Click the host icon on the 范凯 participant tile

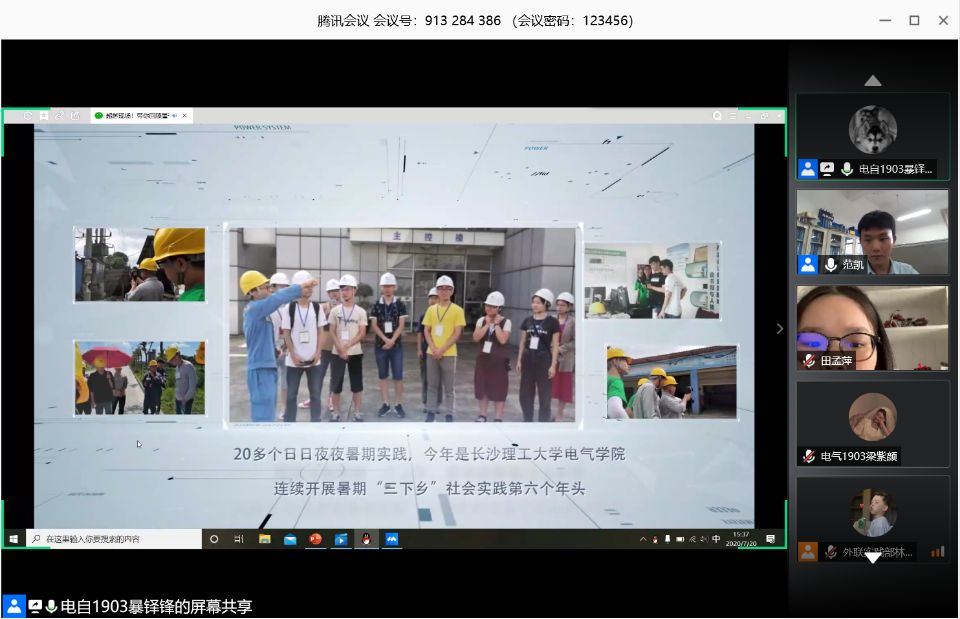[x=808, y=265]
